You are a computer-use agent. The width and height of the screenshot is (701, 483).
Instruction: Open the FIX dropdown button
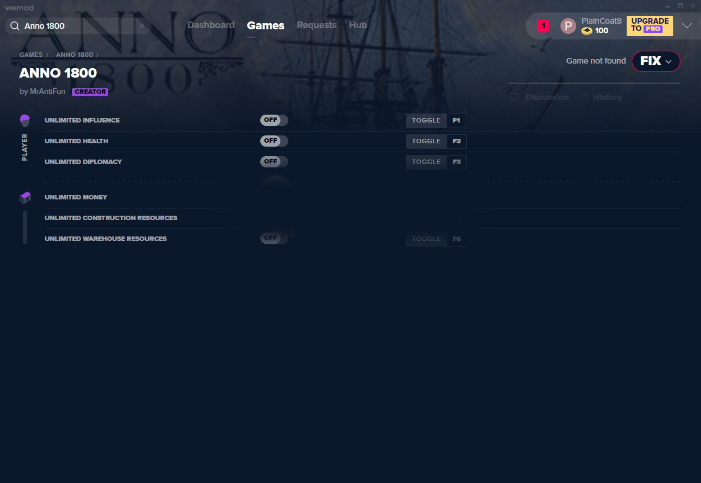tap(656, 61)
